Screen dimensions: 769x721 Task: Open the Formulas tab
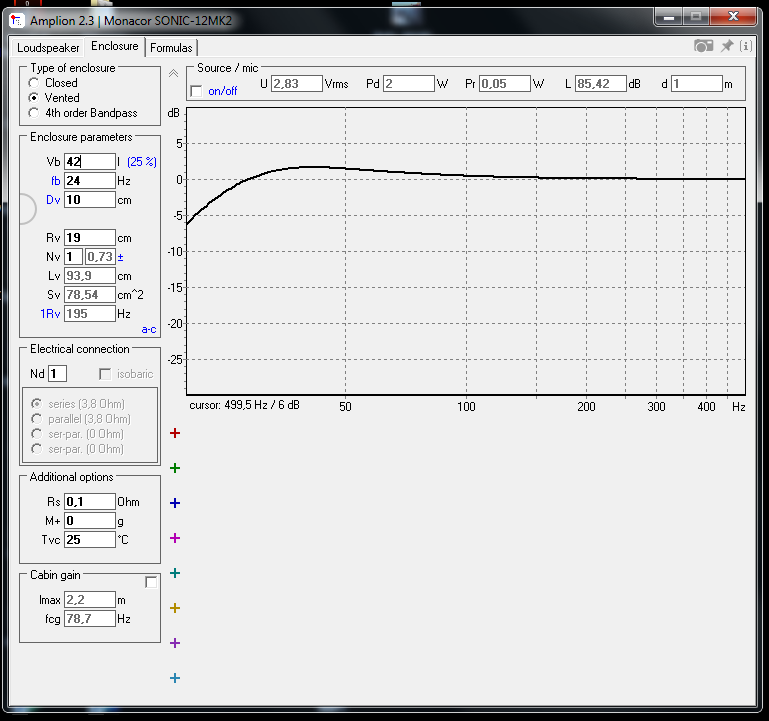click(171, 48)
